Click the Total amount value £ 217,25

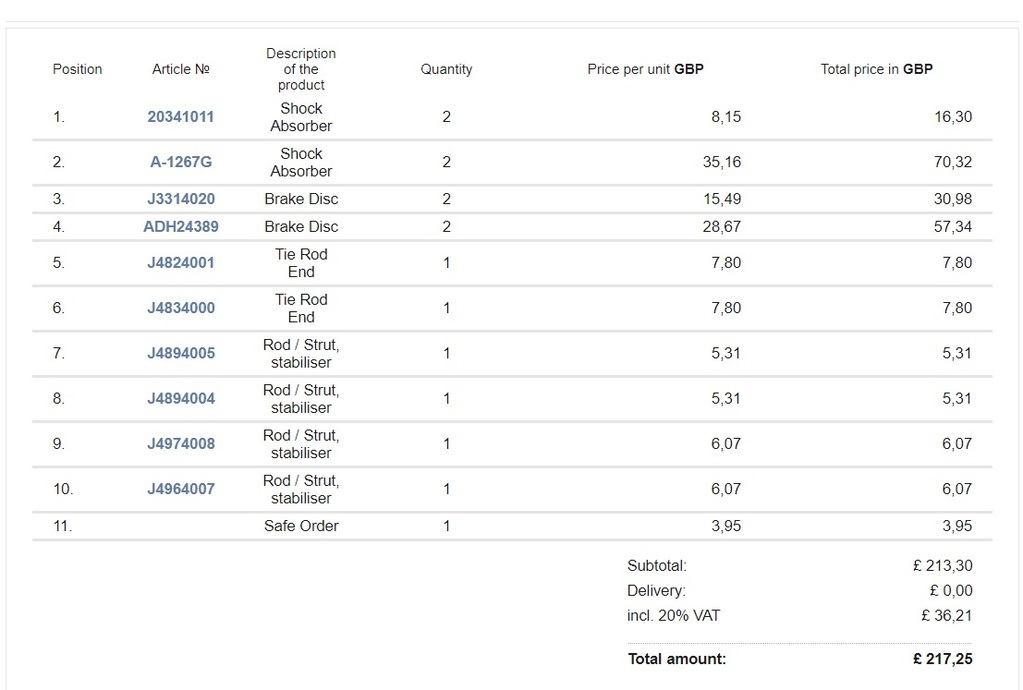(942, 659)
